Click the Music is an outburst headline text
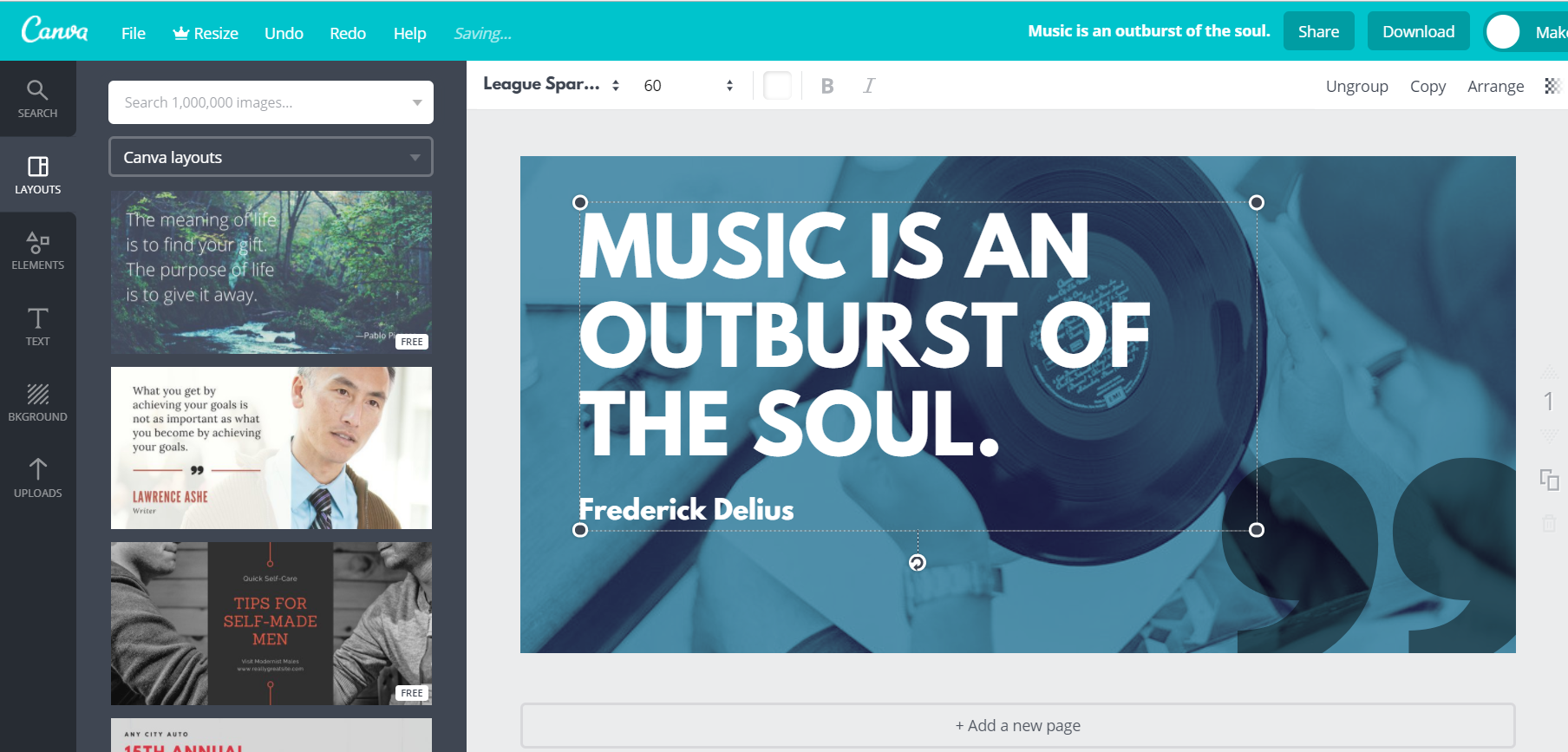1568x752 pixels. coord(864,334)
